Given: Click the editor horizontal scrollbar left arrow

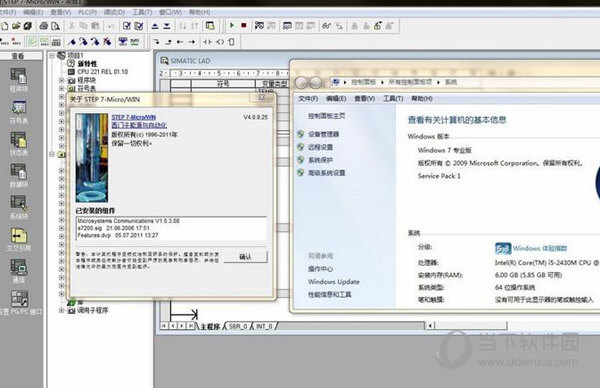Looking at the screenshot, I should coord(430,326).
